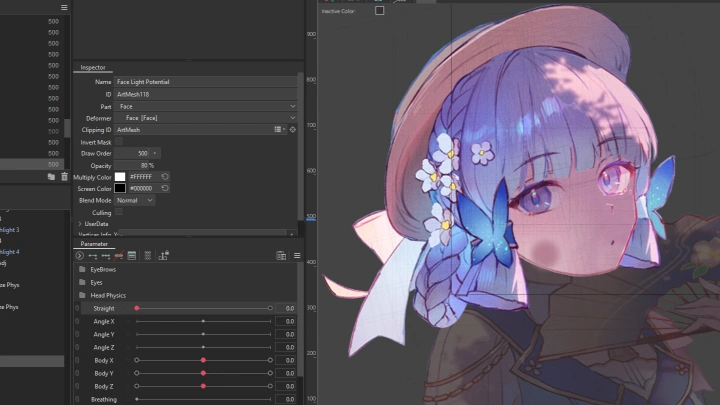This screenshot has height=405, width=720.
Task: Open the Parameter panel hamburger menu
Action: pyautogui.click(x=297, y=256)
